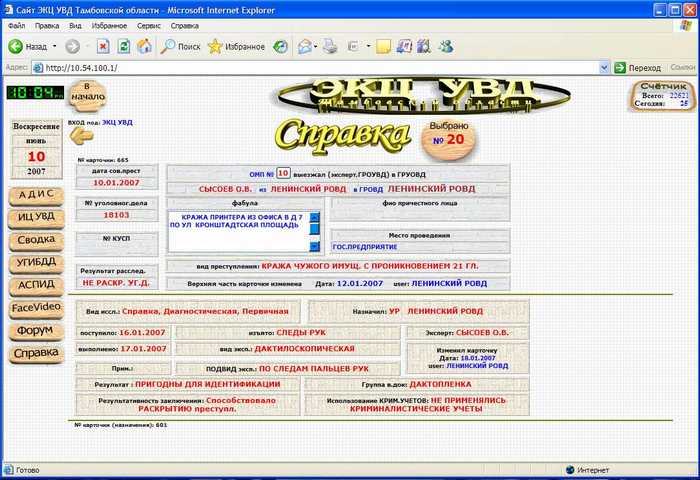Click the Интернет zone status icon
This screenshot has height=480, width=700.
[570, 470]
